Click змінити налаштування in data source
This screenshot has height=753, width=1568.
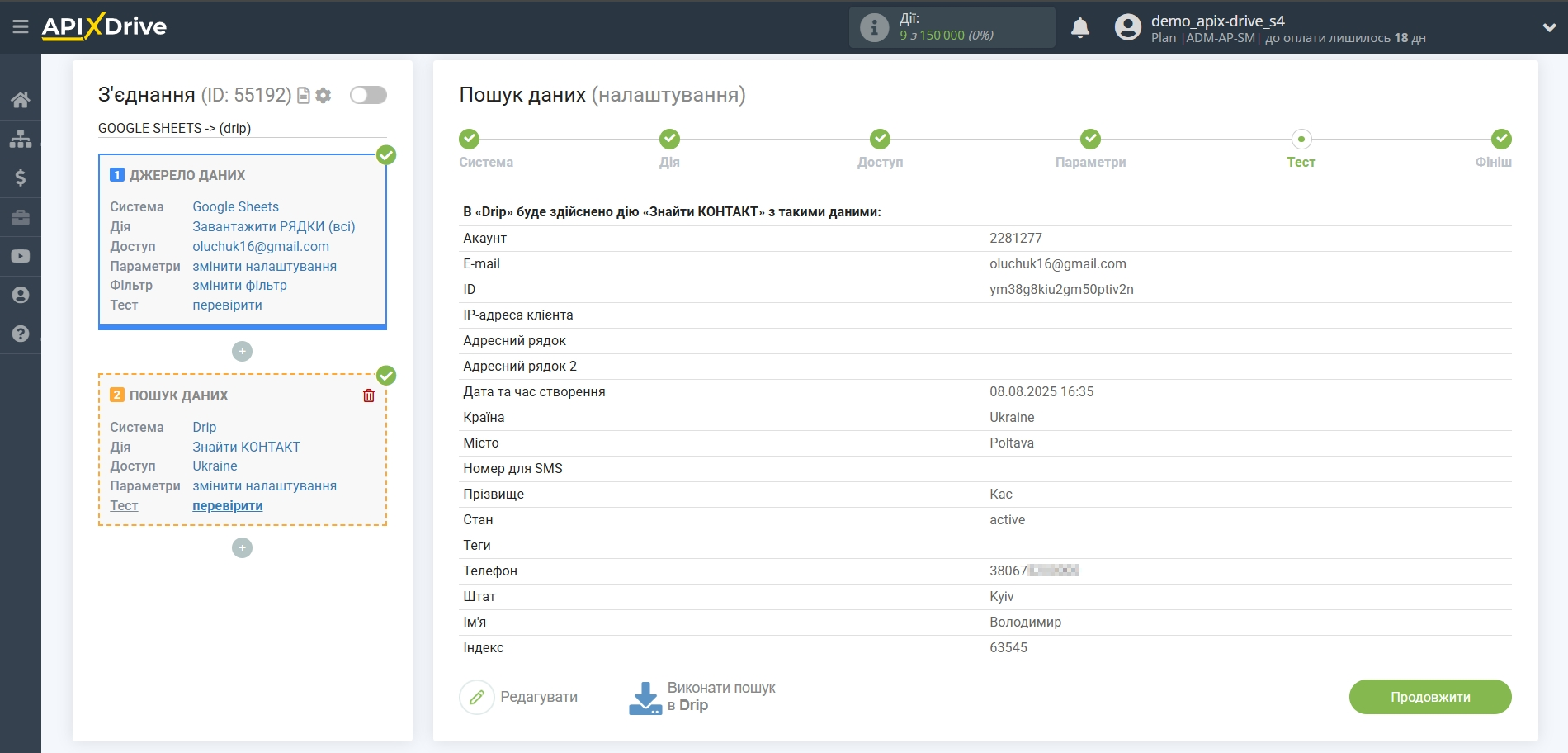click(x=264, y=266)
